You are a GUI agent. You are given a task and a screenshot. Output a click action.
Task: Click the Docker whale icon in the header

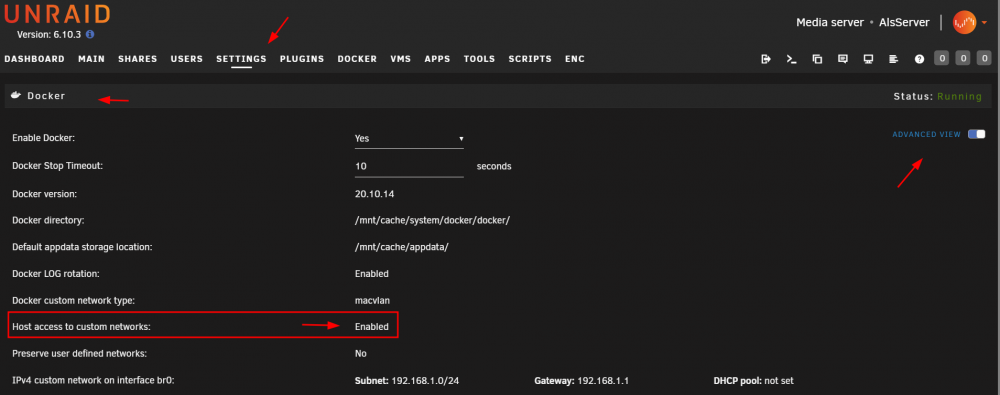click(17, 96)
